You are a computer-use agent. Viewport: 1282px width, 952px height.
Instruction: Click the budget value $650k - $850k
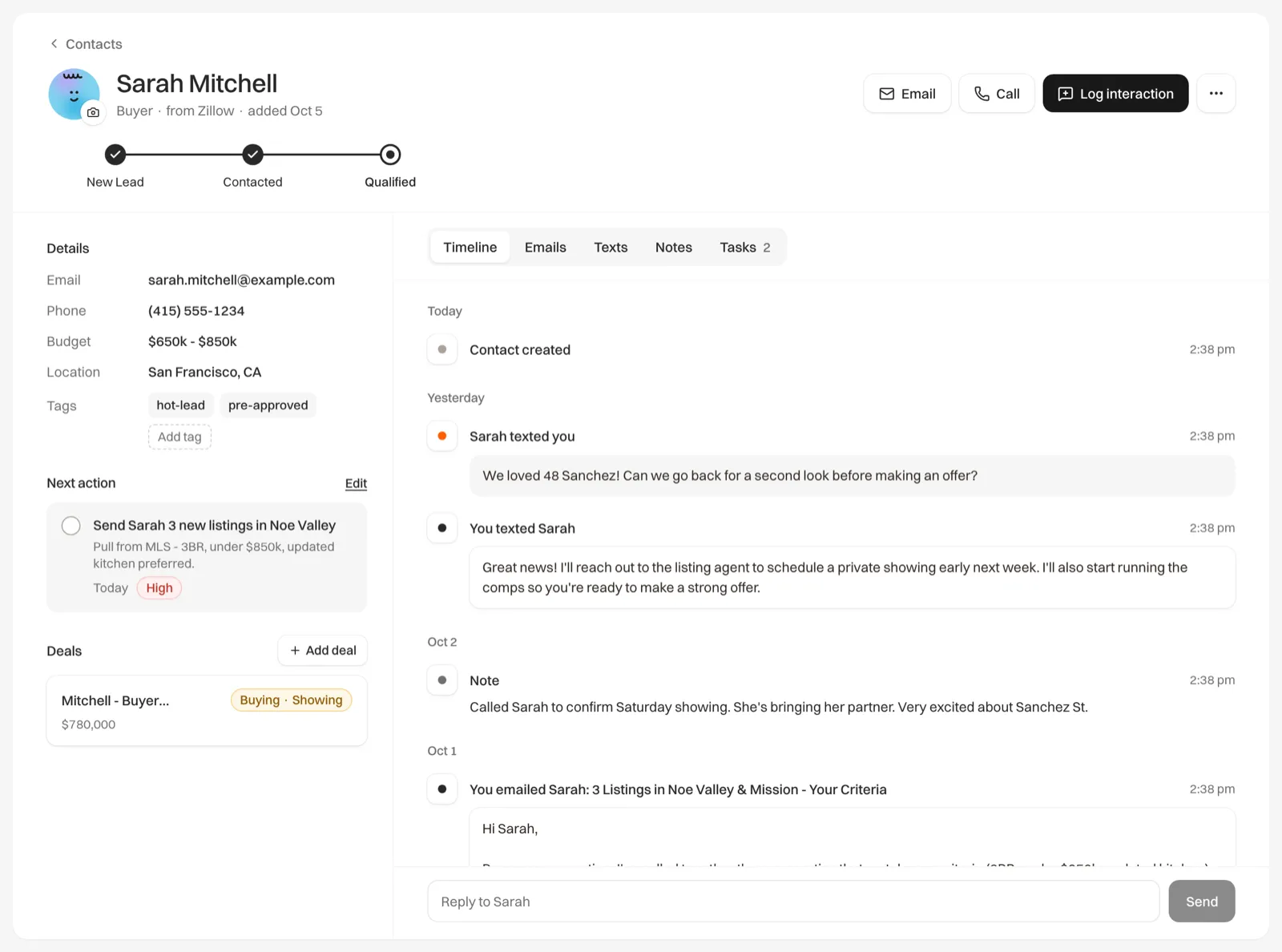coord(192,341)
